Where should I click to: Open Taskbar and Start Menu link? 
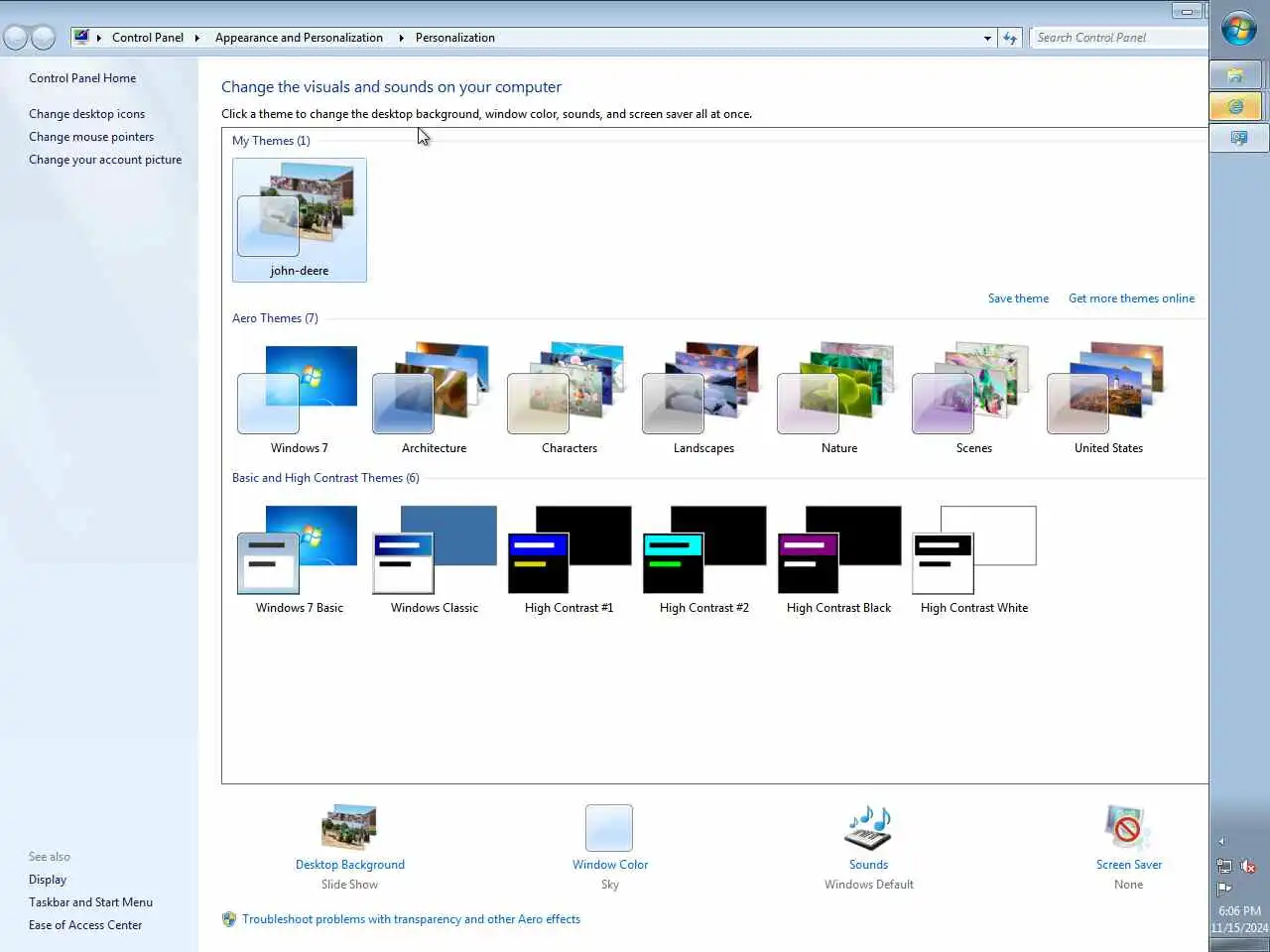click(90, 902)
